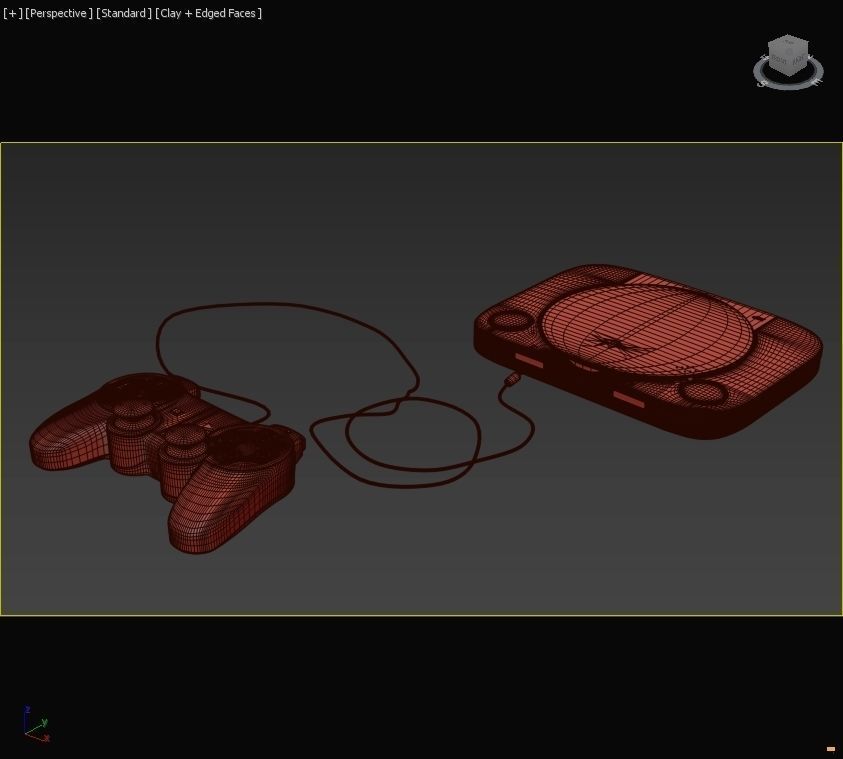
Task: Select the game controller model
Action: [167, 462]
